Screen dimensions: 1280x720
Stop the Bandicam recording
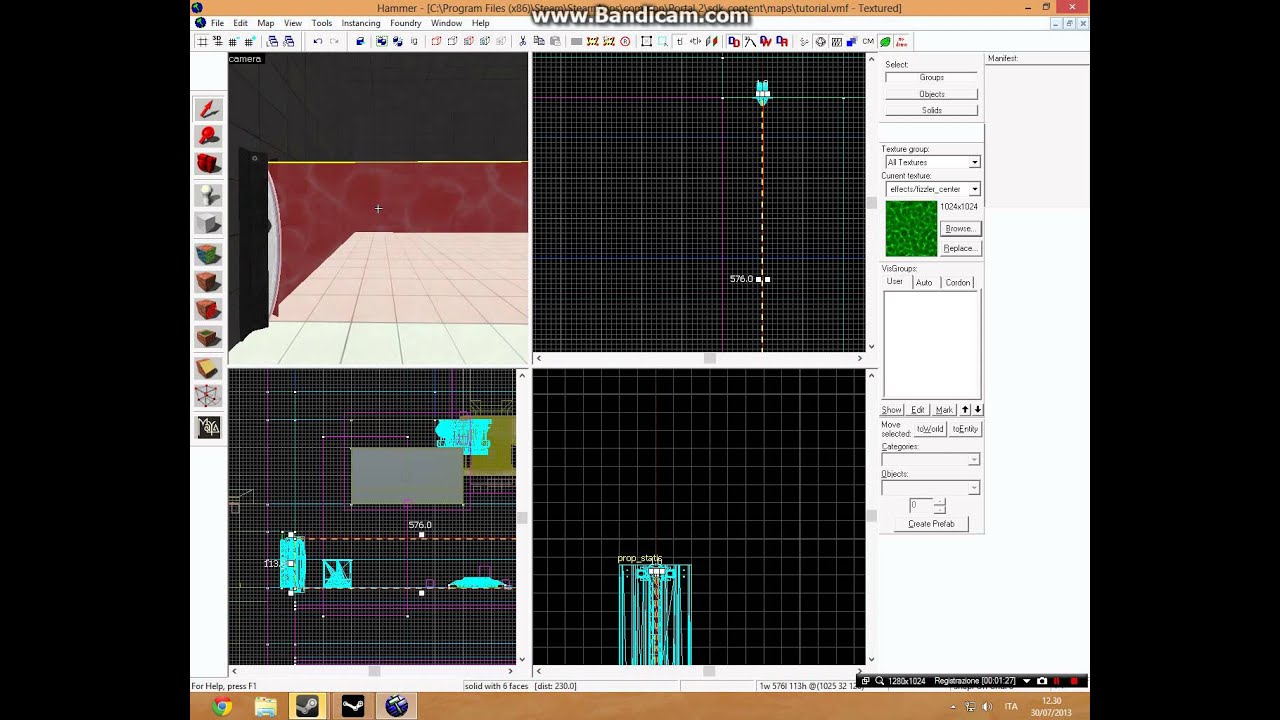pos(1074,681)
